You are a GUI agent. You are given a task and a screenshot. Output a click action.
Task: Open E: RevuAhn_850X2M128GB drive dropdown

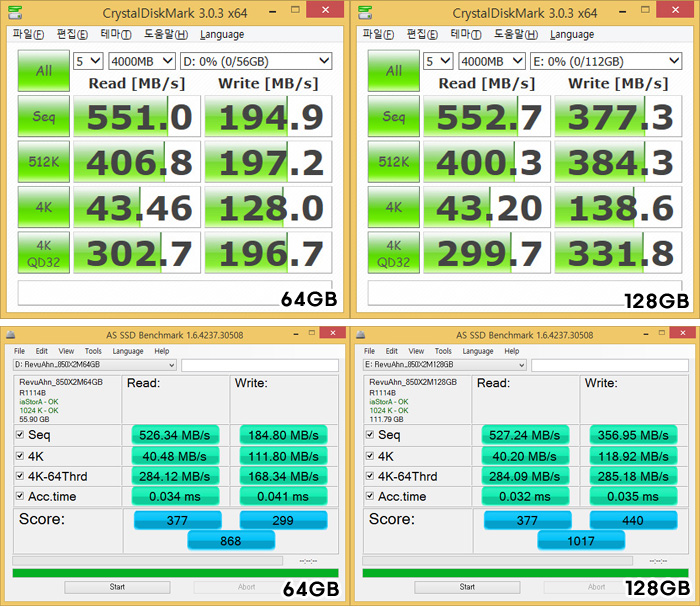click(x=445, y=365)
